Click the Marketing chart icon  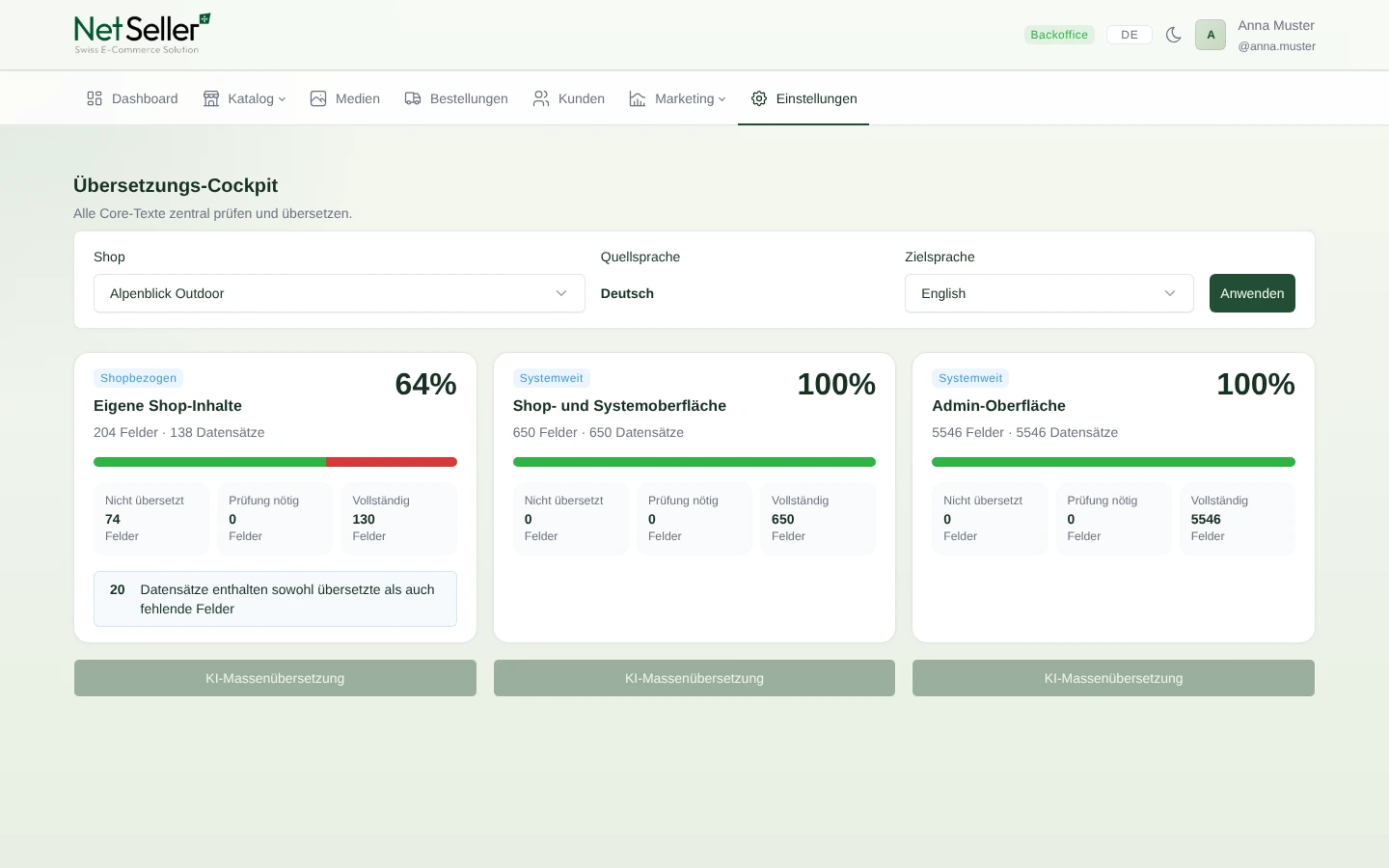pyautogui.click(x=638, y=98)
